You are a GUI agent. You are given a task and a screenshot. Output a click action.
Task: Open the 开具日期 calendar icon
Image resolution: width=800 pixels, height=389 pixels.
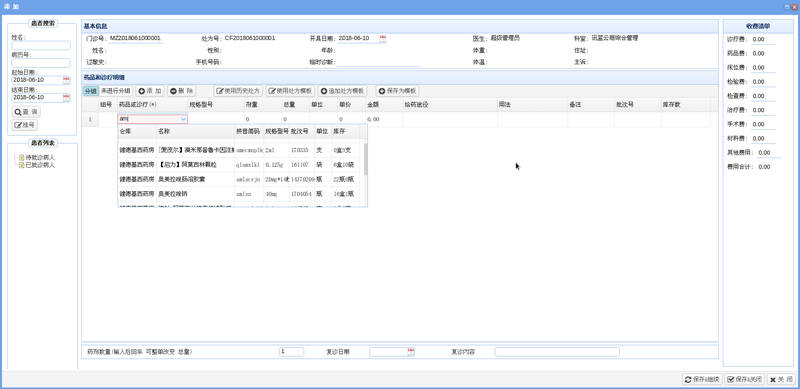click(x=383, y=38)
